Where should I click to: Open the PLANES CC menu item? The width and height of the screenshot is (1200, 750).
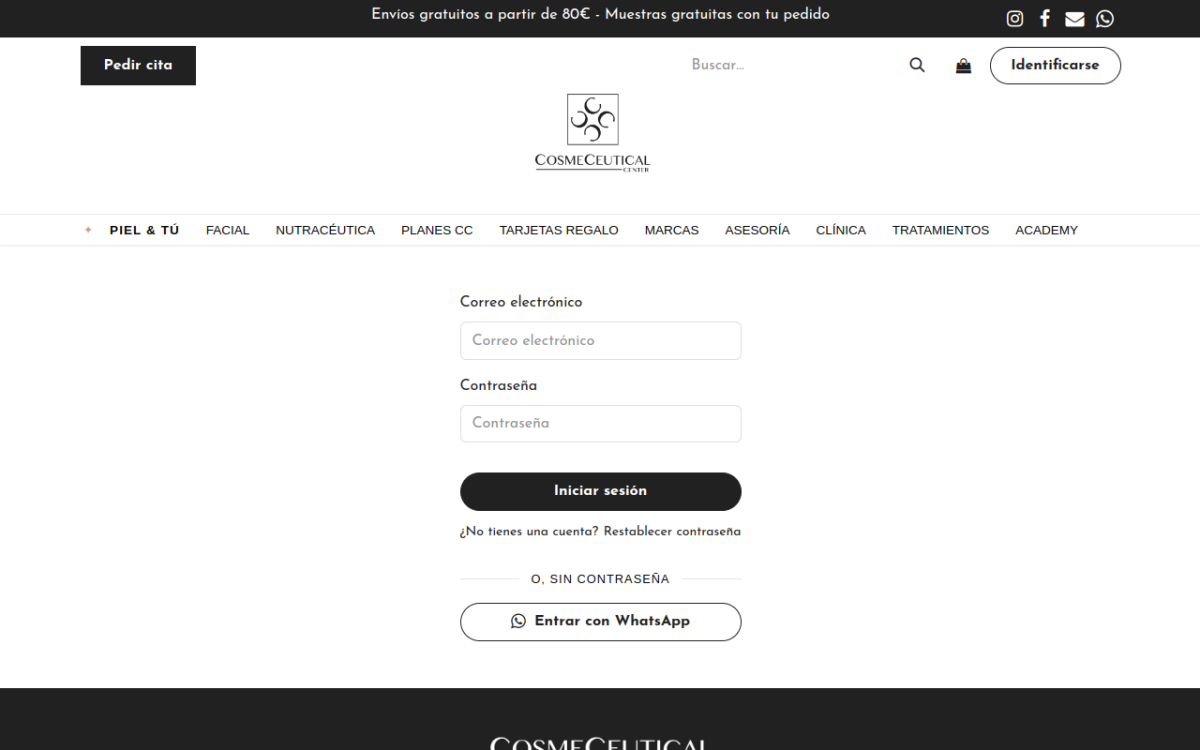click(x=437, y=230)
